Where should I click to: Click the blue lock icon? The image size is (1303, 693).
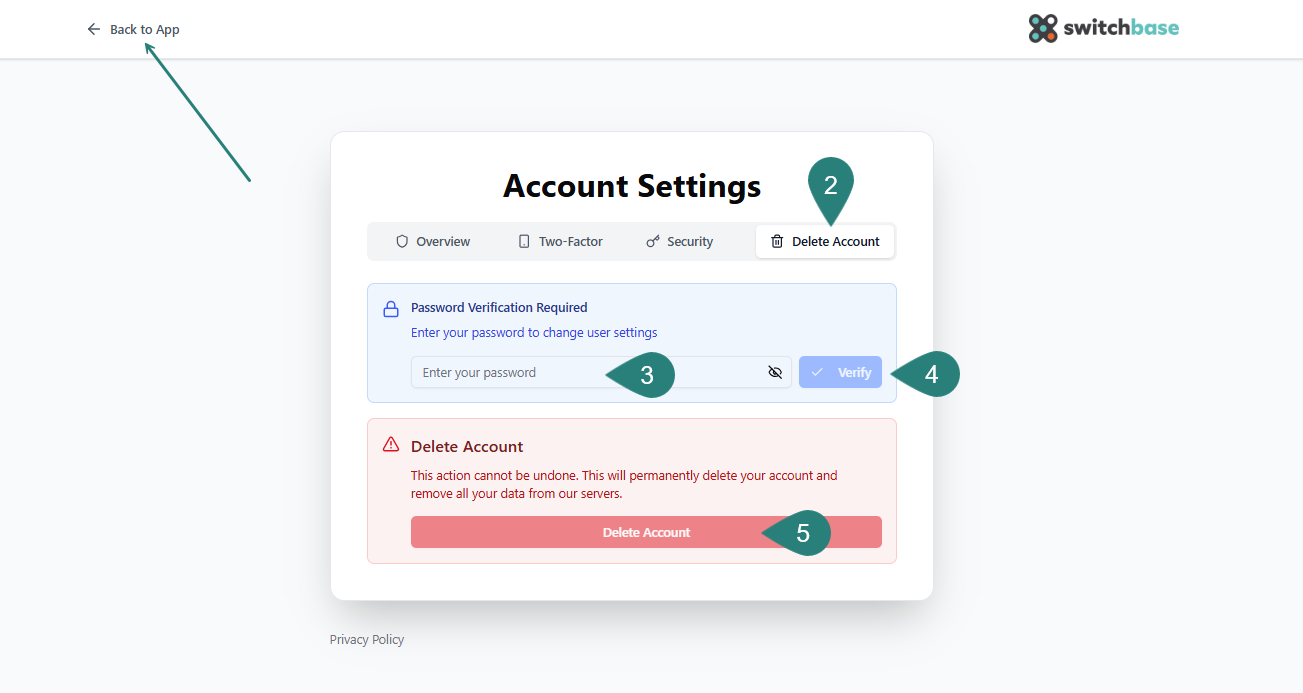pyautogui.click(x=391, y=310)
